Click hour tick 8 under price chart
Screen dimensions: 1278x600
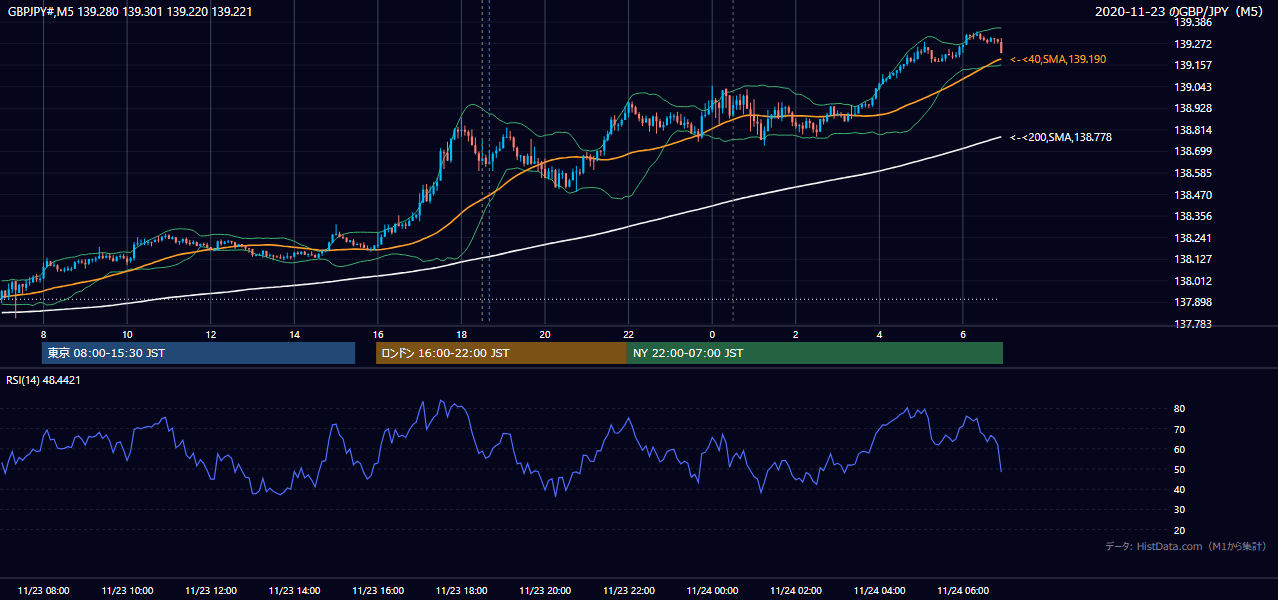click(x=43, y=334)
